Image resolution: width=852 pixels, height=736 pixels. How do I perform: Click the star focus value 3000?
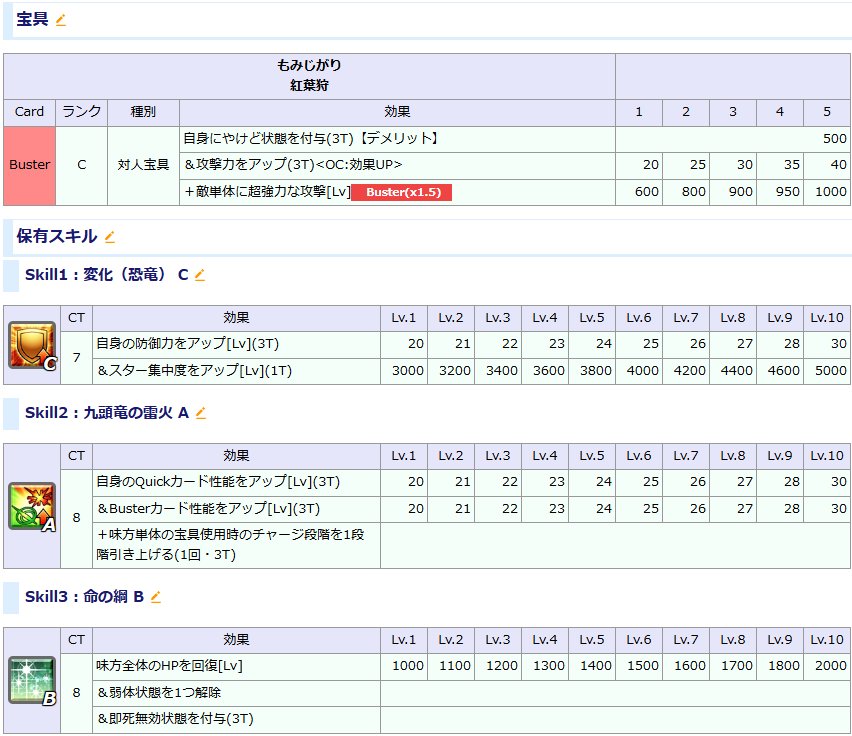click(x=408, y=371)
